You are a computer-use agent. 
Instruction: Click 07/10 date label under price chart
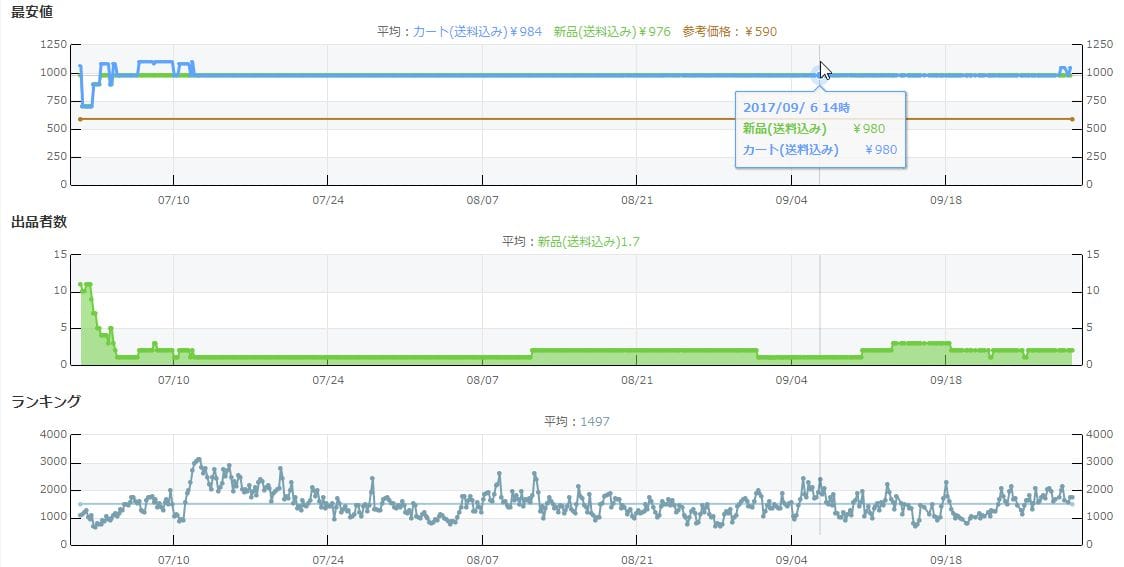click(174, 200)
